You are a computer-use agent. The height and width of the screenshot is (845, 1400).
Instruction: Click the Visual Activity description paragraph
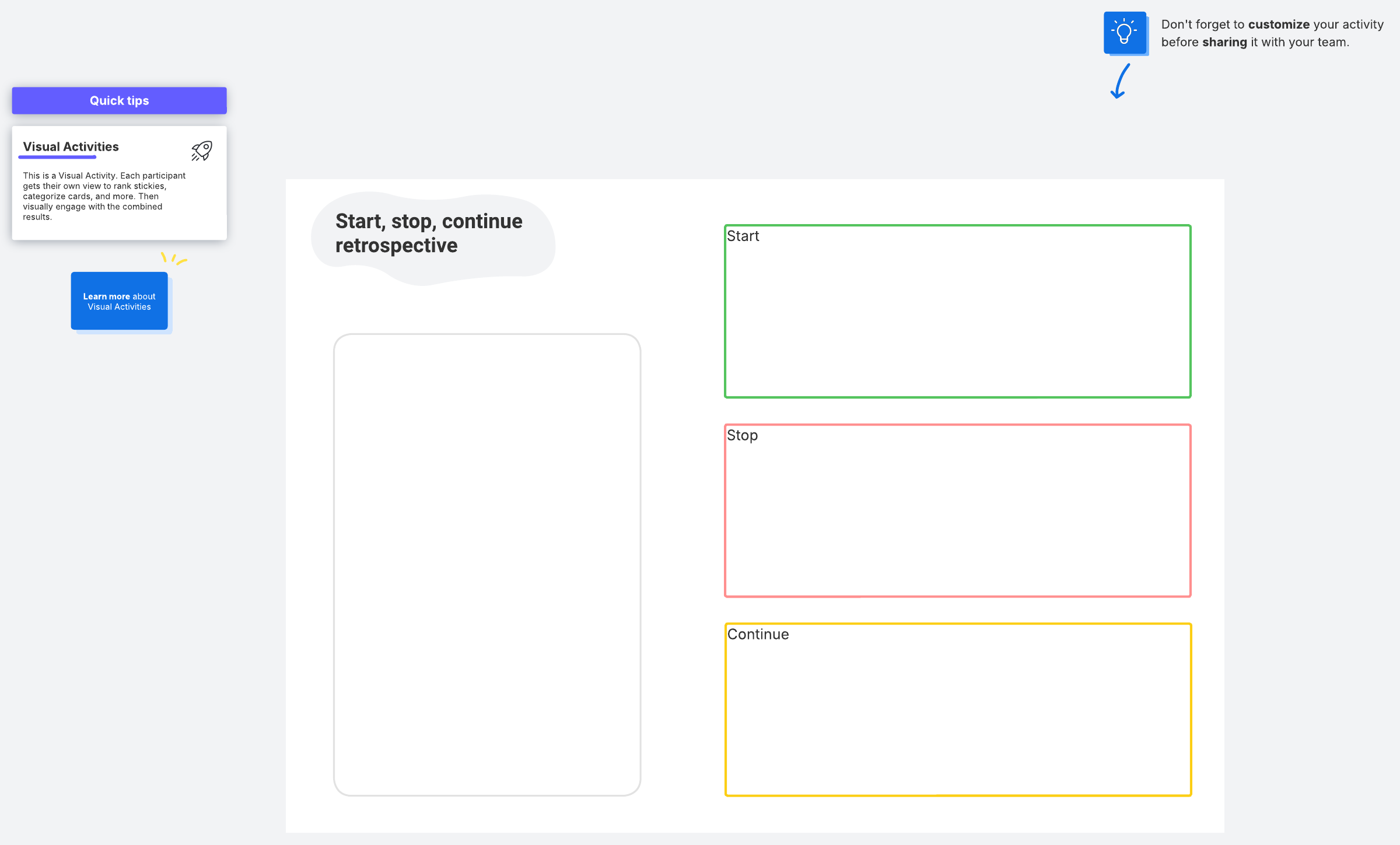(104, 196)
